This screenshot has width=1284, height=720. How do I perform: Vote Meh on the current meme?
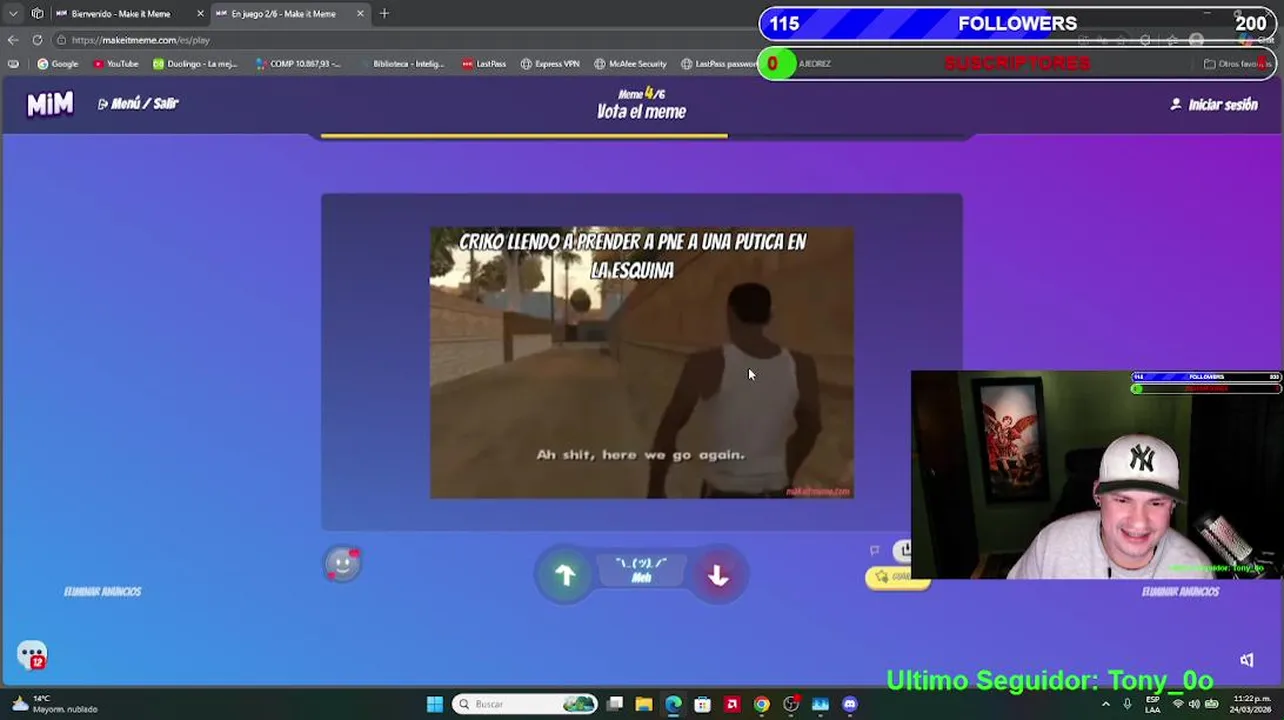641,571
